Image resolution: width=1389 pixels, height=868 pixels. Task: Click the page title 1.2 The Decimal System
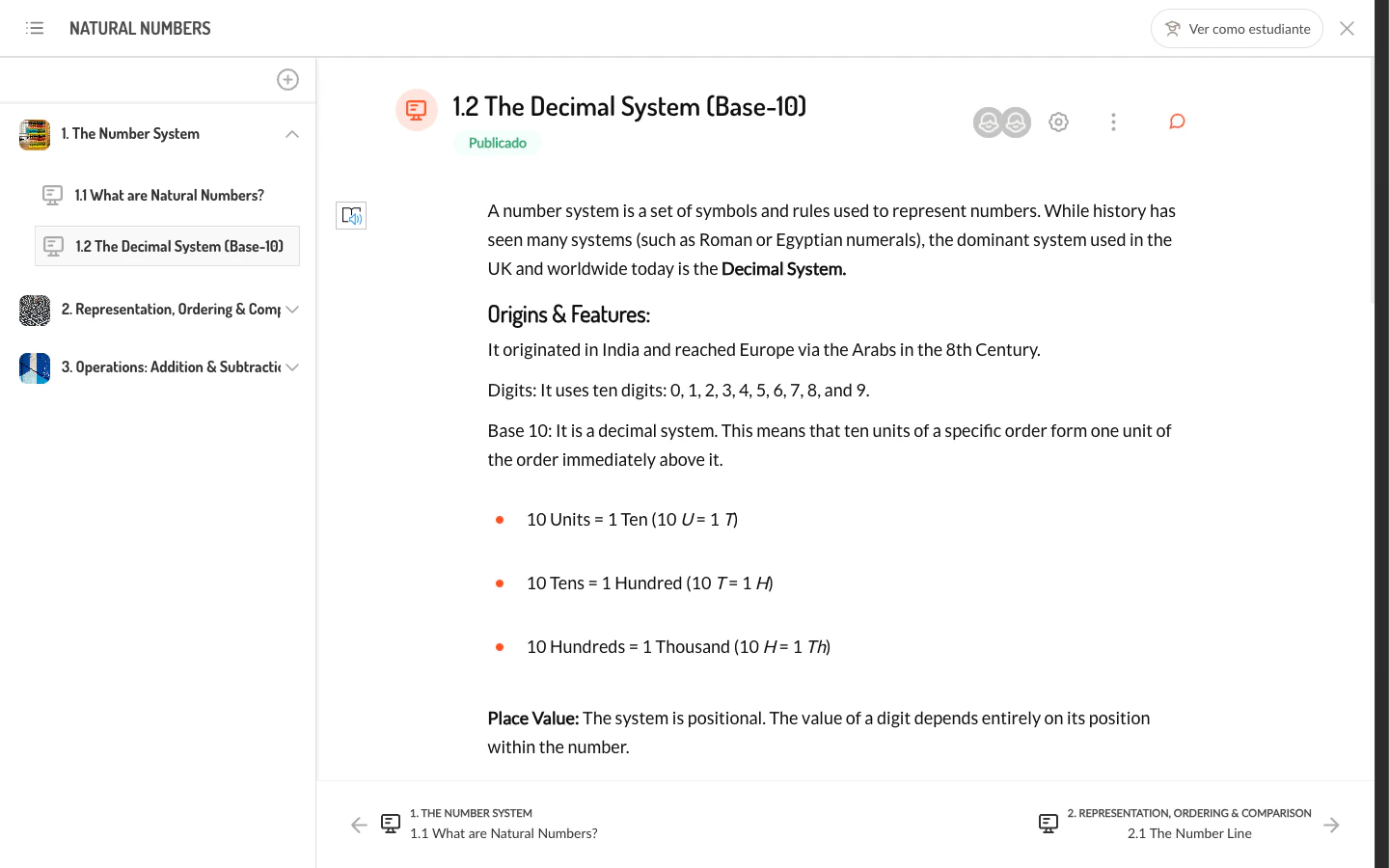click(629, 106)
